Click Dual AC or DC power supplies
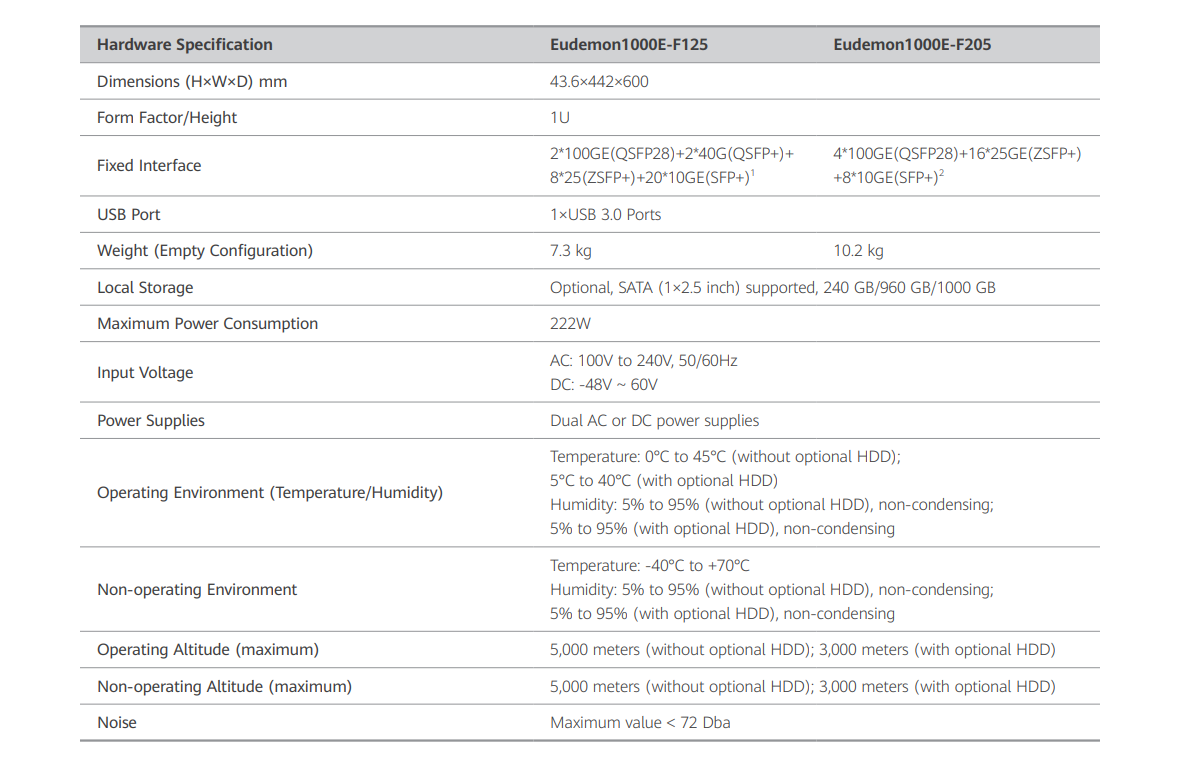The width and height of the screenshot is (1185, 758). pos(654,421)
